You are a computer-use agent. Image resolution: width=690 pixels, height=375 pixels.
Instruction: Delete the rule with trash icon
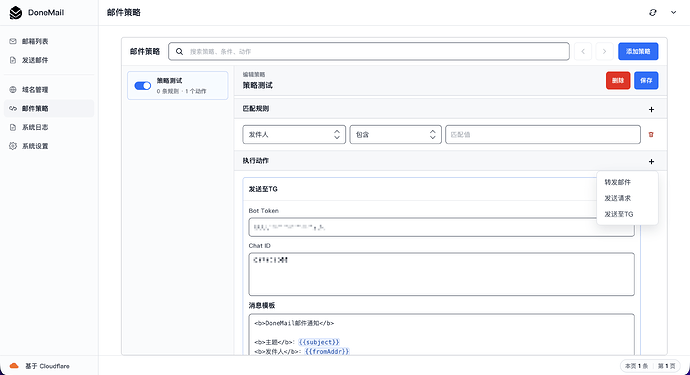pyautogui.click(x=651, y=135)
